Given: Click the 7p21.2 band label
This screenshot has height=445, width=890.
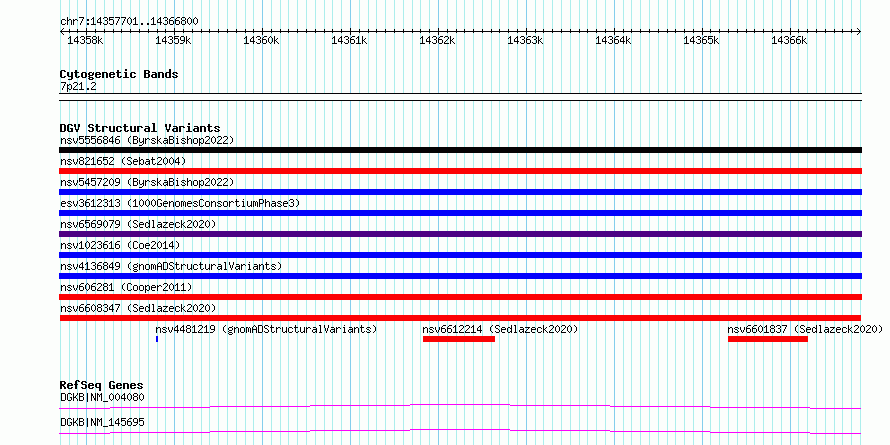Looking at the screenshot, I should [x=79, y=87].
